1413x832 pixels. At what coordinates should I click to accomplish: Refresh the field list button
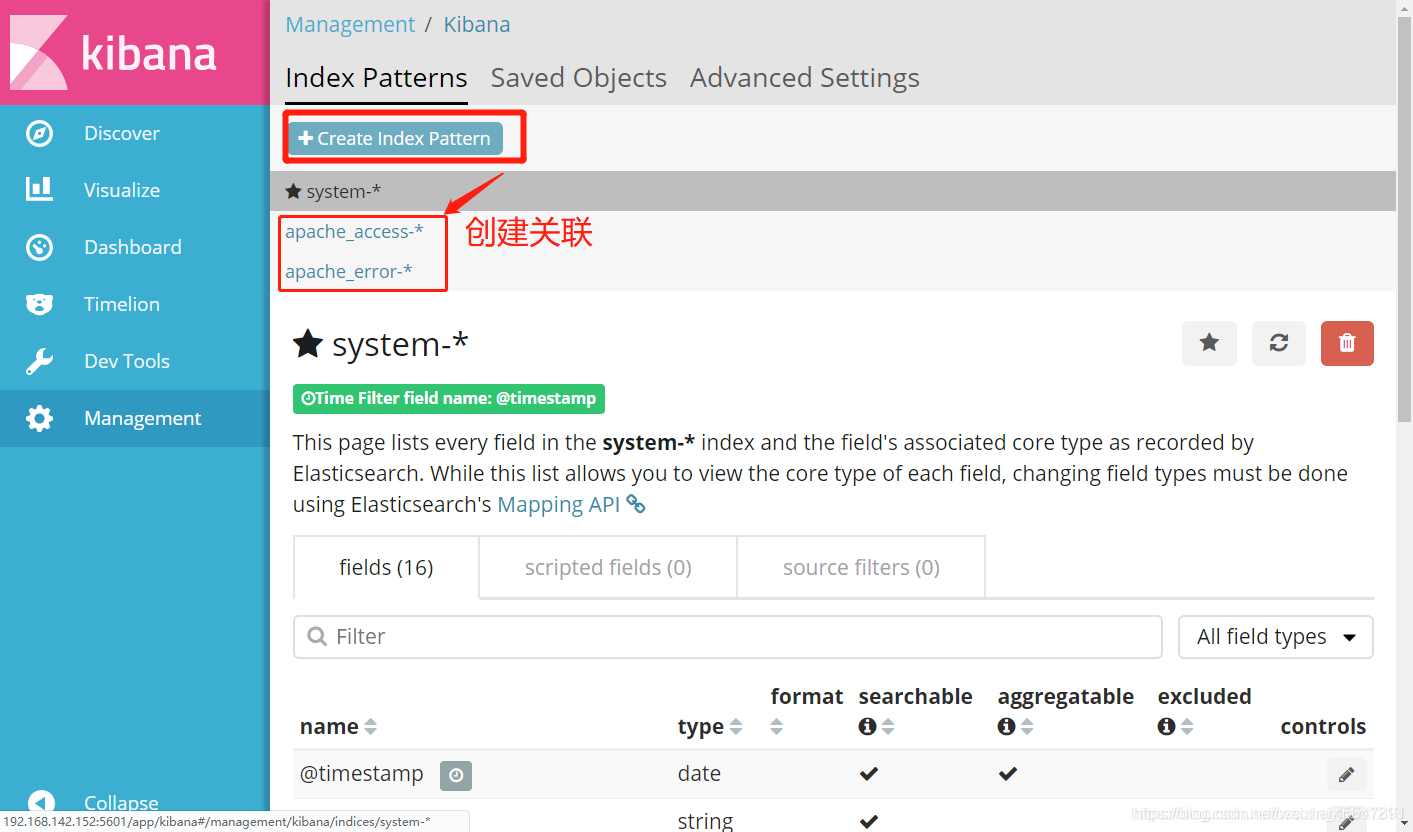pyautogui.click(x=1279, y=343)
